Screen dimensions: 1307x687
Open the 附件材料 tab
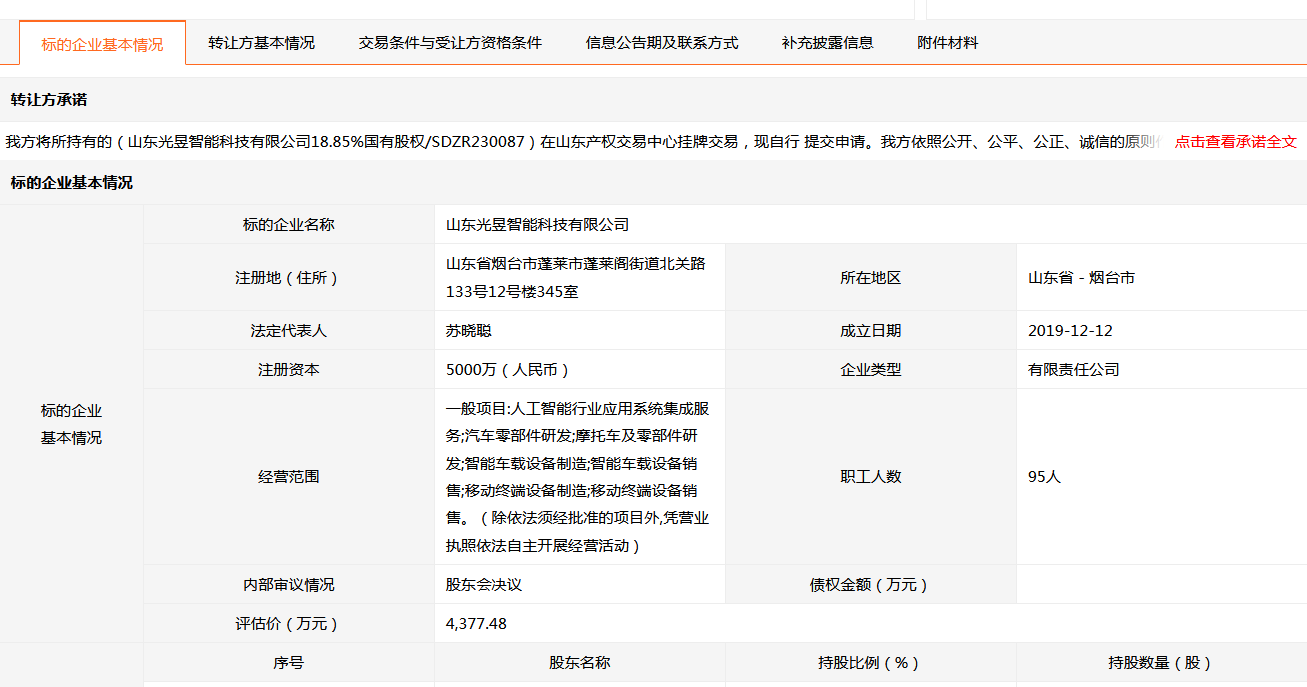tap(947, 43)
